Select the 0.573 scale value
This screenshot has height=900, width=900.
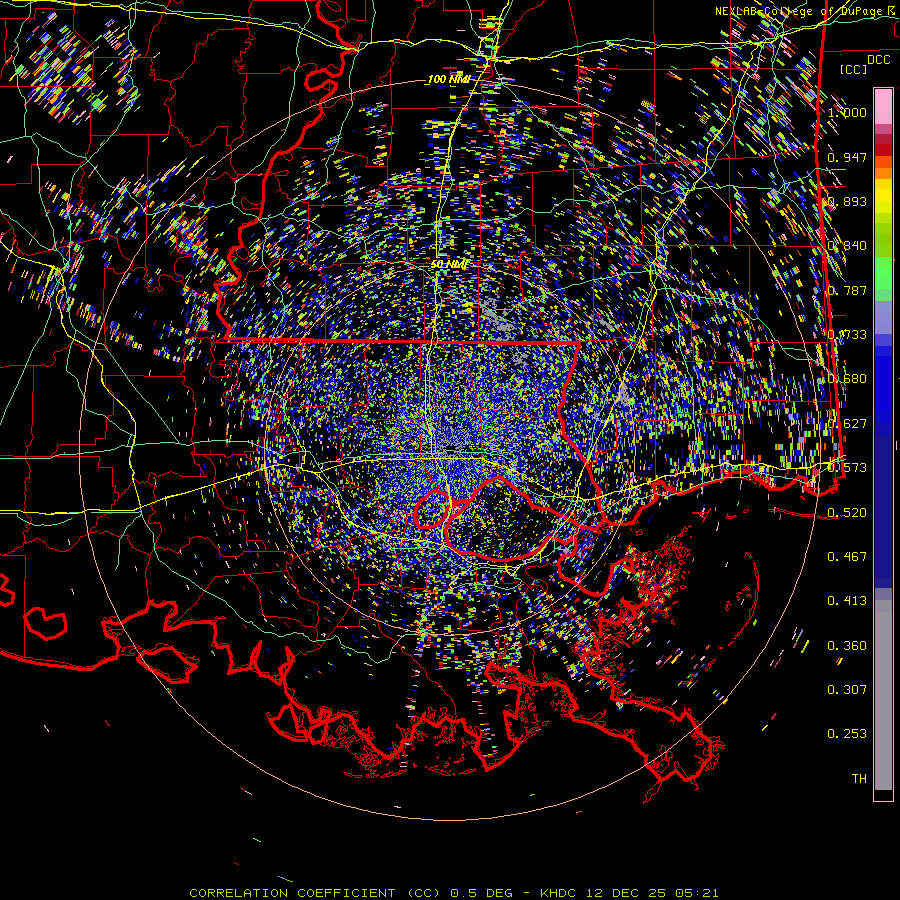click(x=847, y=468)
